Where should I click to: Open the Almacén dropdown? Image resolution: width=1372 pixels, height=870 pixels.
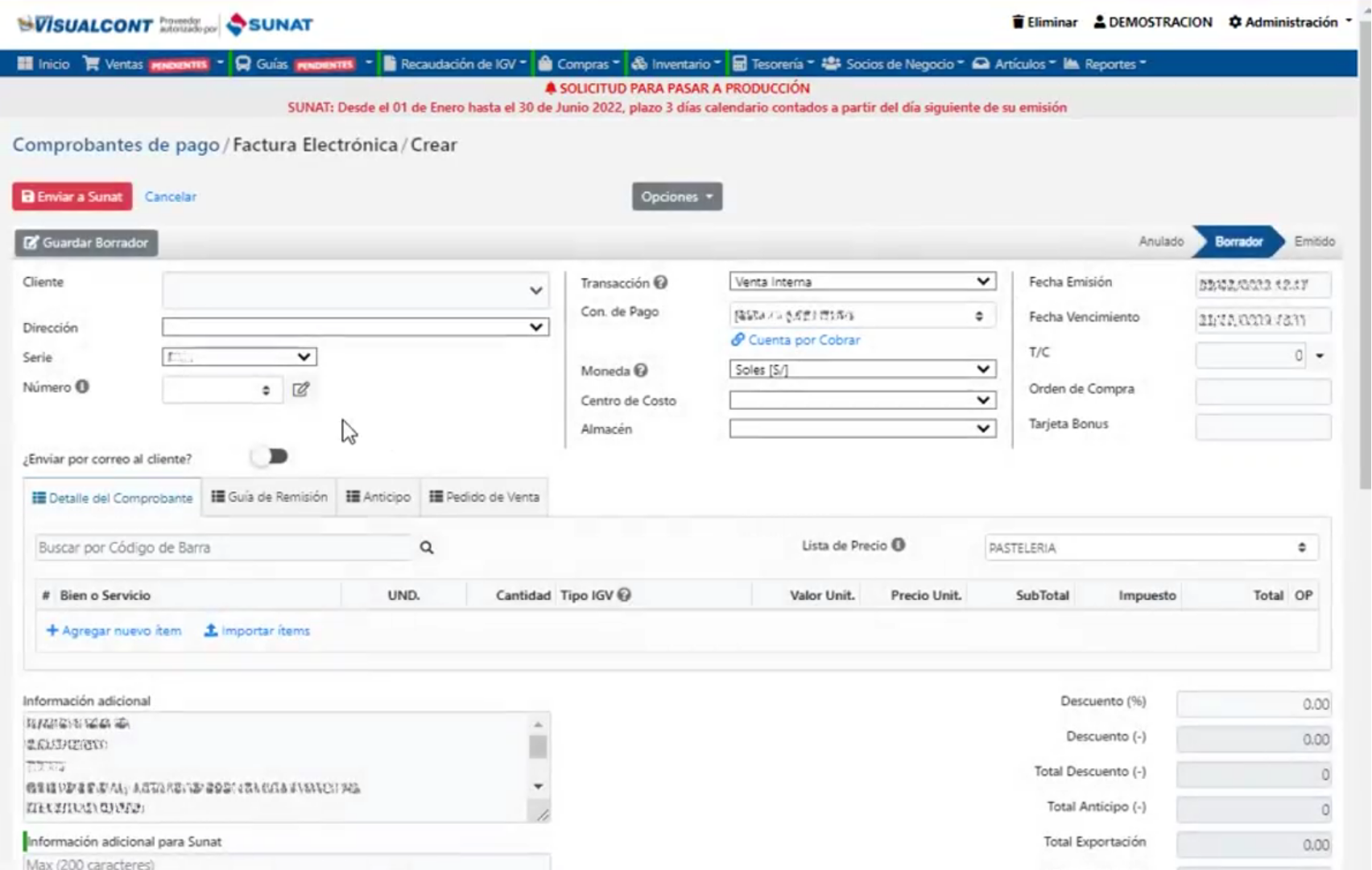[862, 429]
